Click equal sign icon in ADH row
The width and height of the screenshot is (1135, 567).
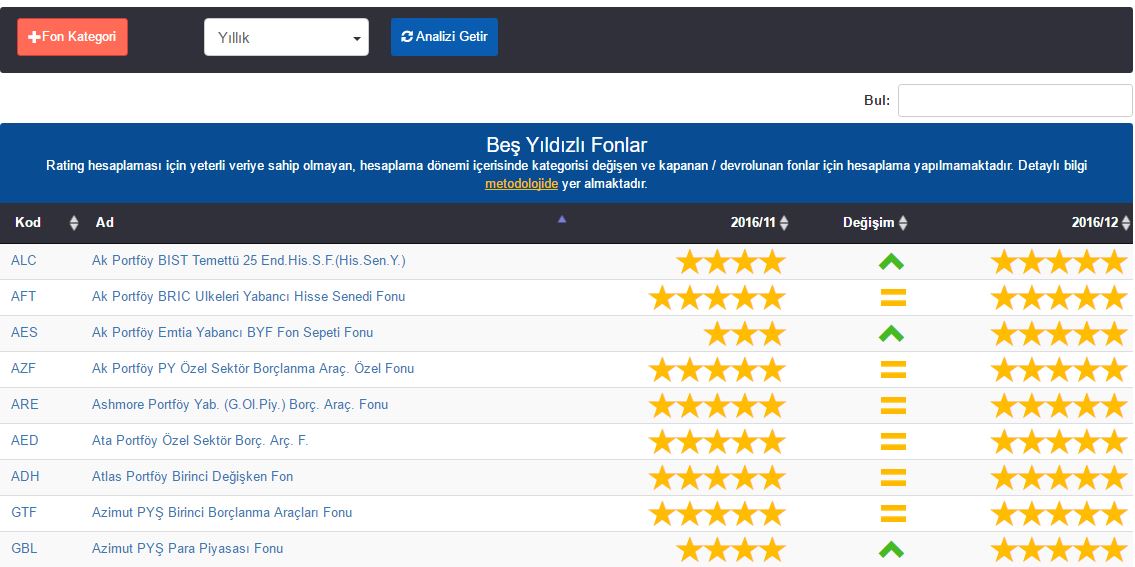pyautogui.click(x=893, y=477)
